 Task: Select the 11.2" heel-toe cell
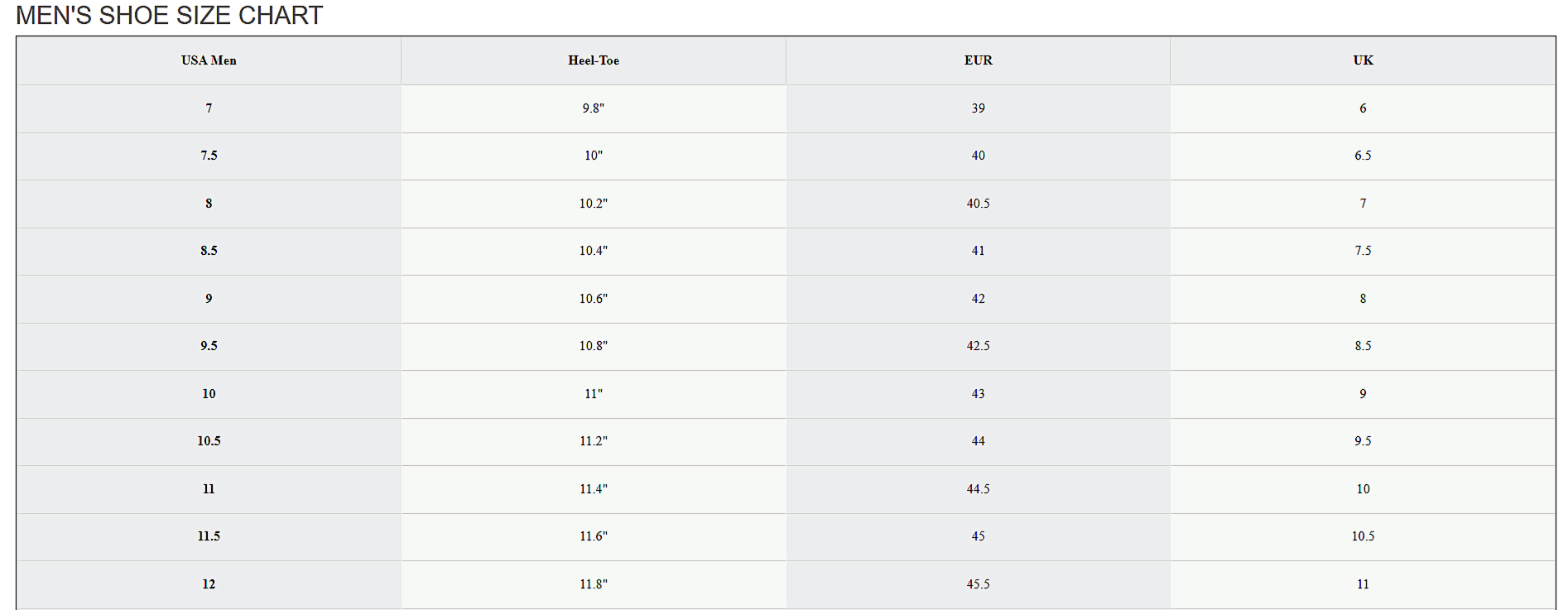pos(593,441)
